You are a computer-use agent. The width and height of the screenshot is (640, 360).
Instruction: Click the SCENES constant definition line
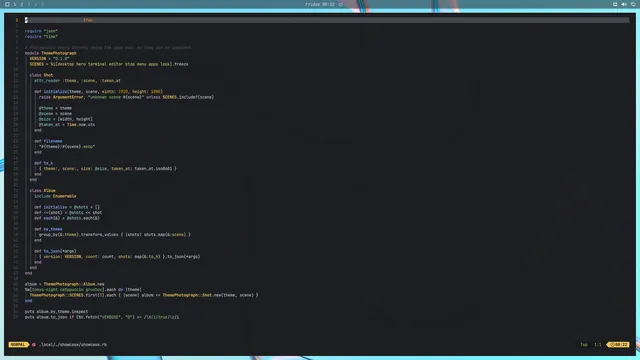pyautogui.click(x=109, y=64)
